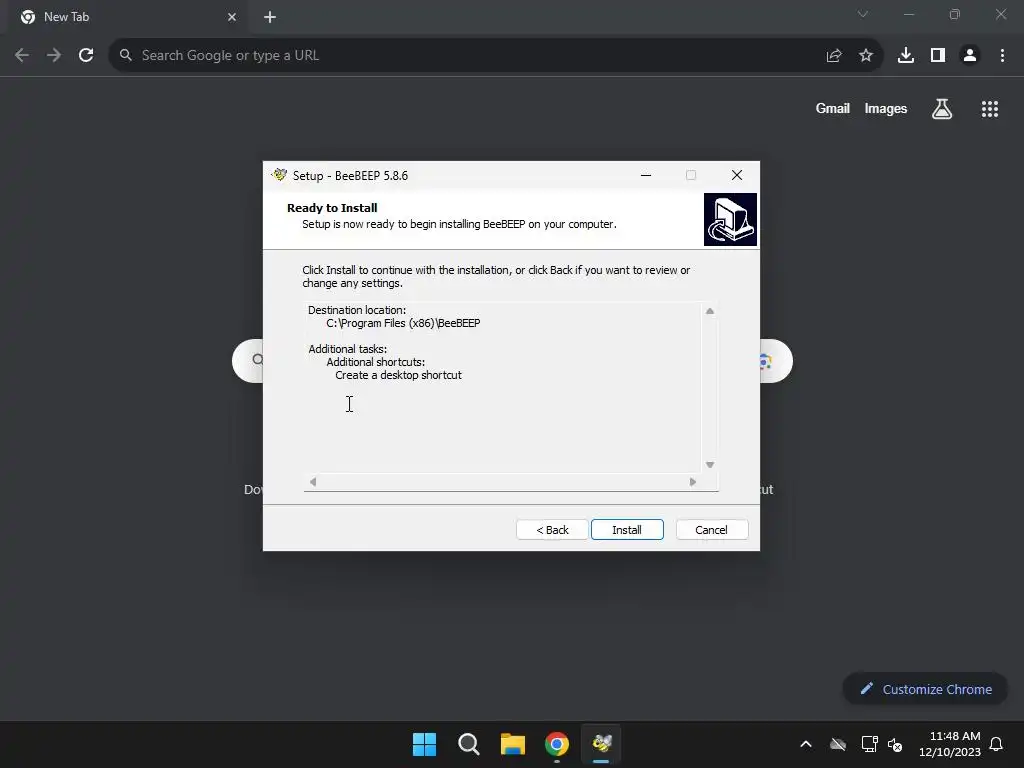Open the Google apps grid
Screen dimensions: 1024x768
click(x=990, y=109)
